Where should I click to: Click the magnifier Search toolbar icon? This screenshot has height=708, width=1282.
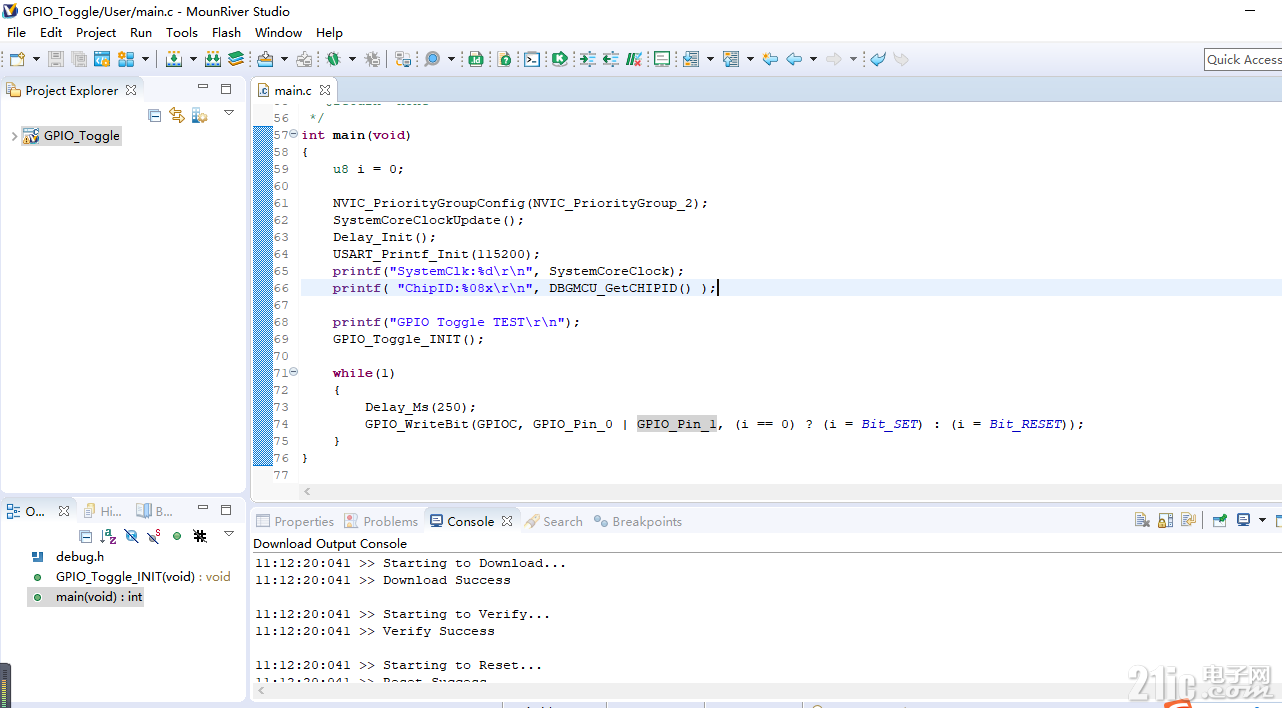point(432,59)
